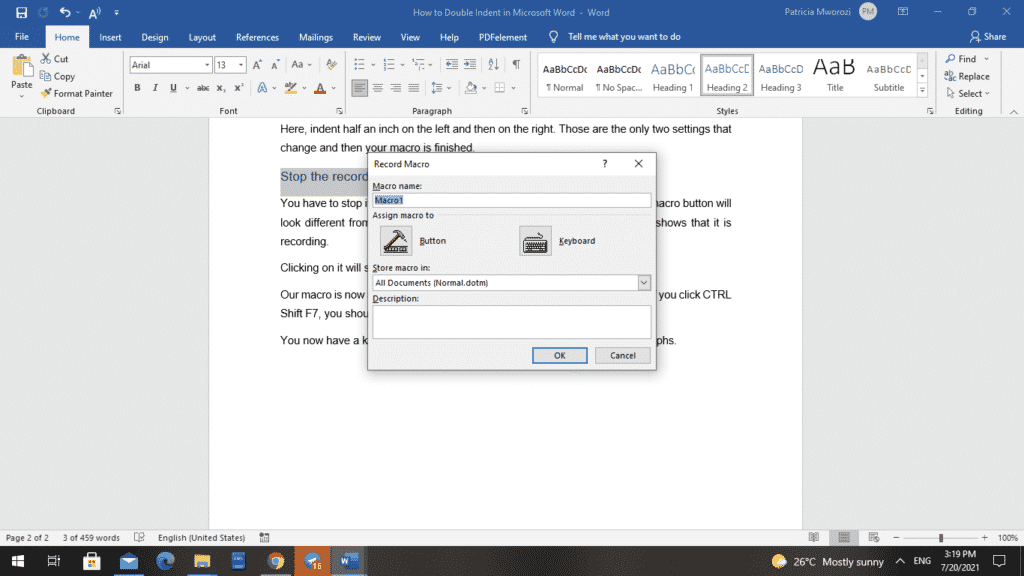The height and width of the screenshot is (576, 1024).
Task: Assign macro to Keyboard icon
Action: tap(535, 241)
